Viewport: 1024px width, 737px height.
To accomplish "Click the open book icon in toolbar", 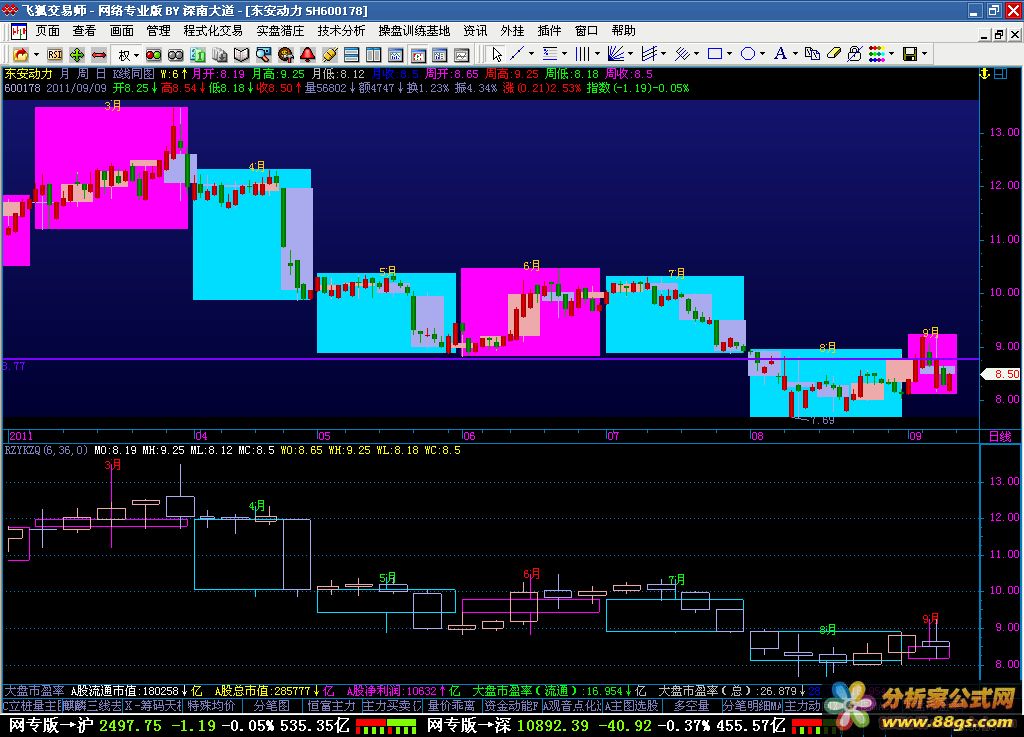I will [242, 54].
